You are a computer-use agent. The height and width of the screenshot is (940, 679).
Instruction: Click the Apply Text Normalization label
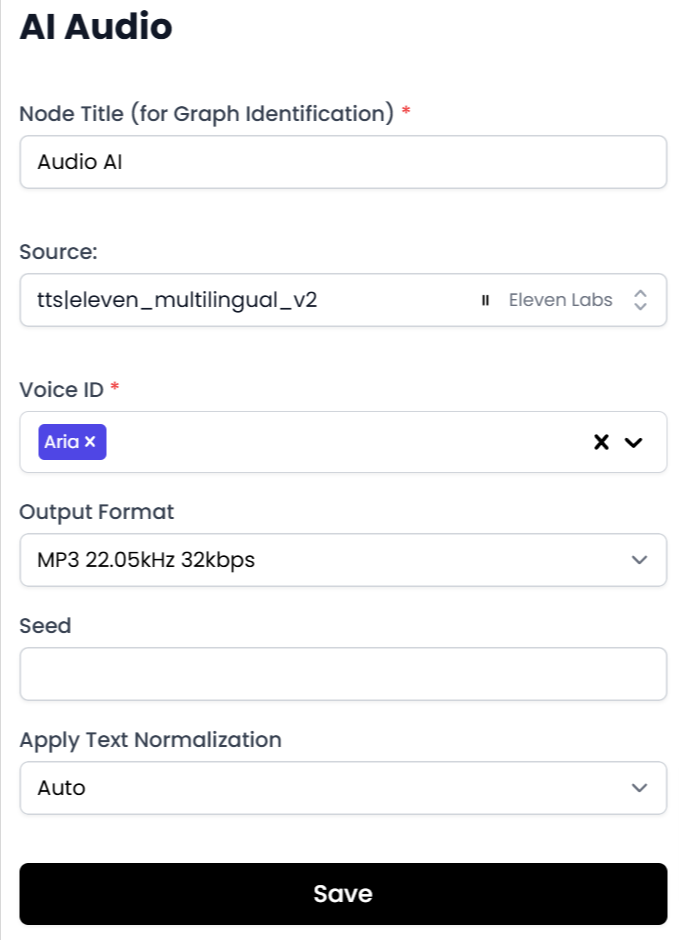(150, 740)
